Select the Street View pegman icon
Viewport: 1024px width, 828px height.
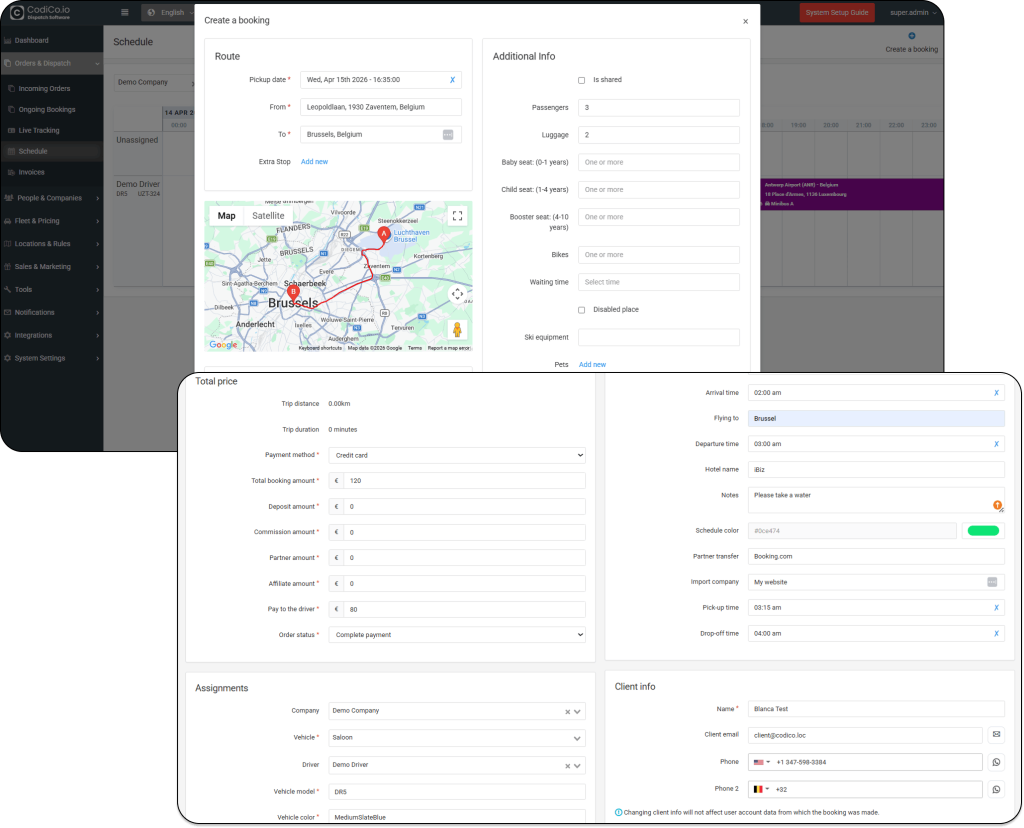point(457,330)
